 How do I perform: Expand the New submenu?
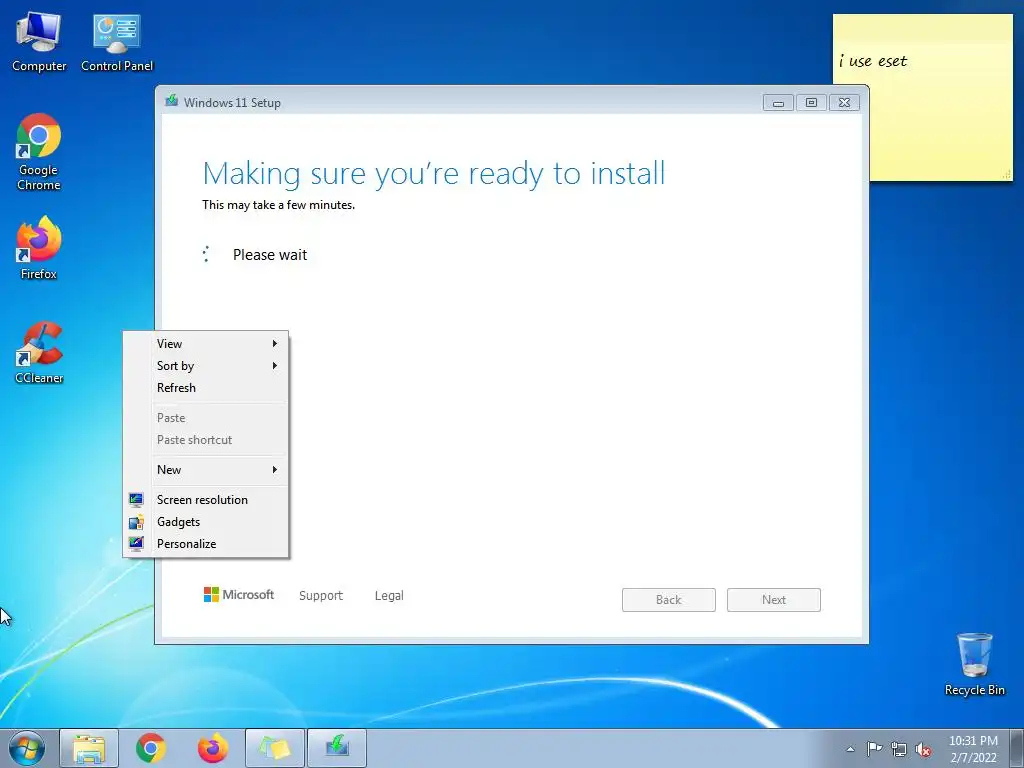(206, 470)
